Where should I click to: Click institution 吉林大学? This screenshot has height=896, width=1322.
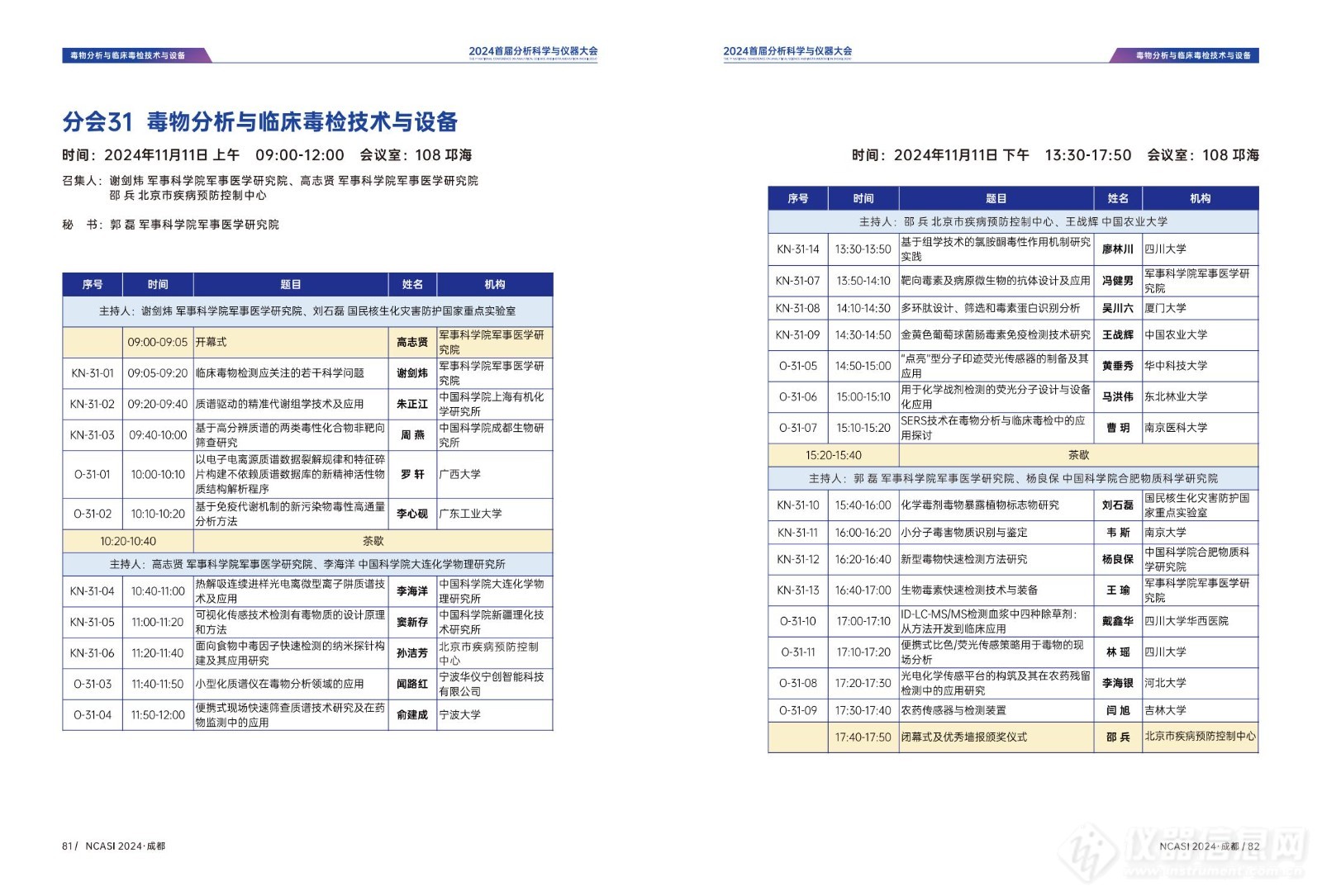click(1165, 711)
